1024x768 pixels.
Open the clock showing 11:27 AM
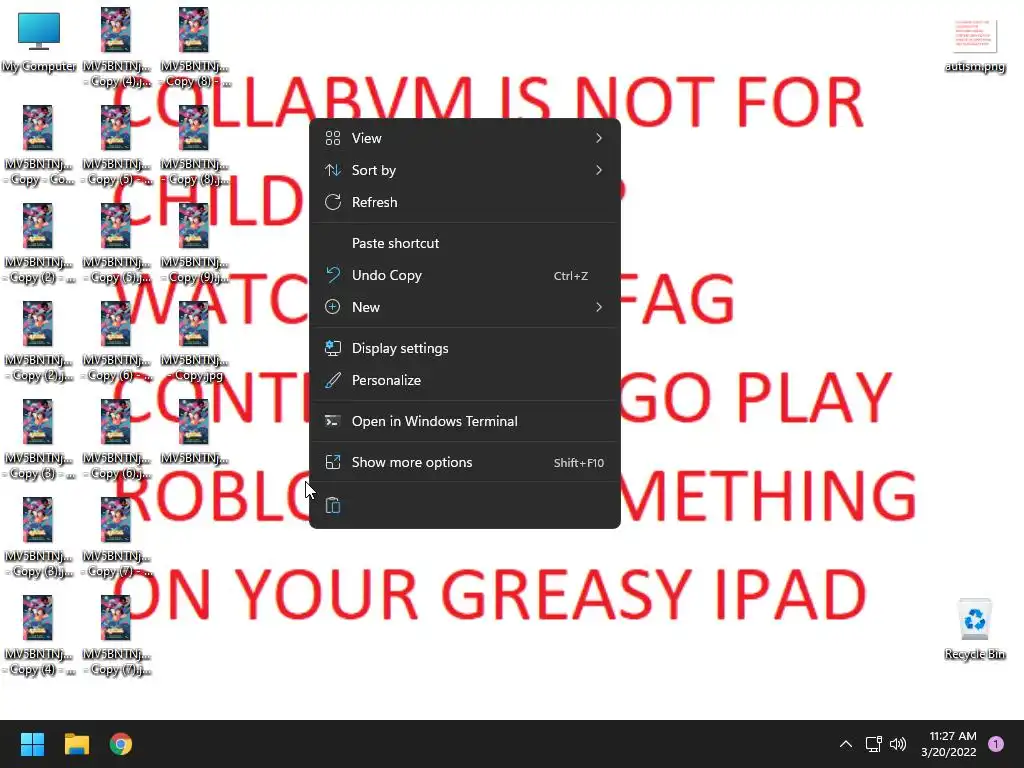(949, 744)
